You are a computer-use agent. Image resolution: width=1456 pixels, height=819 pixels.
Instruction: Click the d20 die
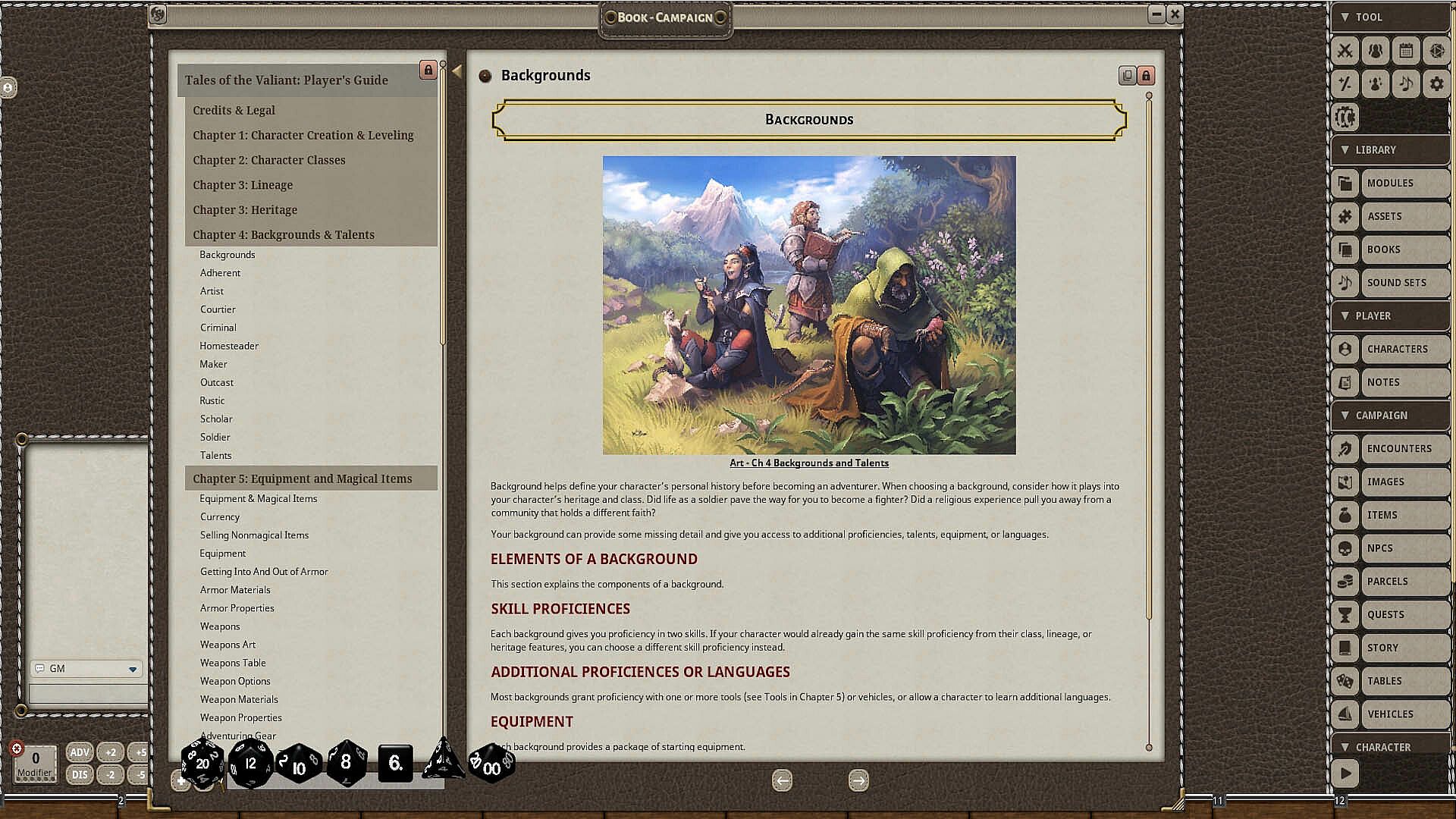coord(202,763)
